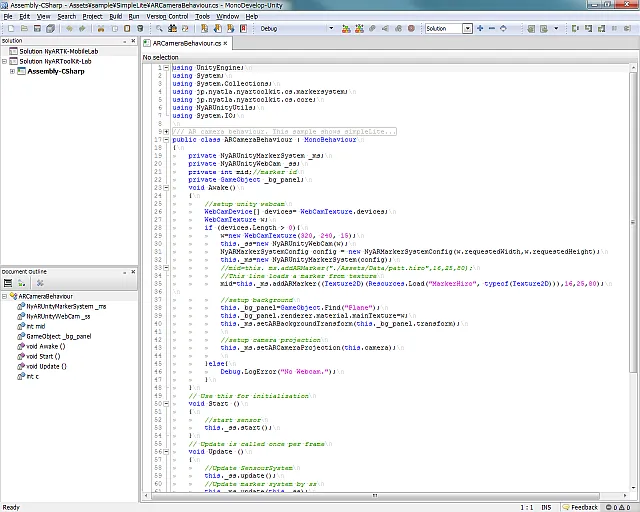Click the No selection breadcrumb
The width and height of the screenshot is (640, 512).
(160, 58)
